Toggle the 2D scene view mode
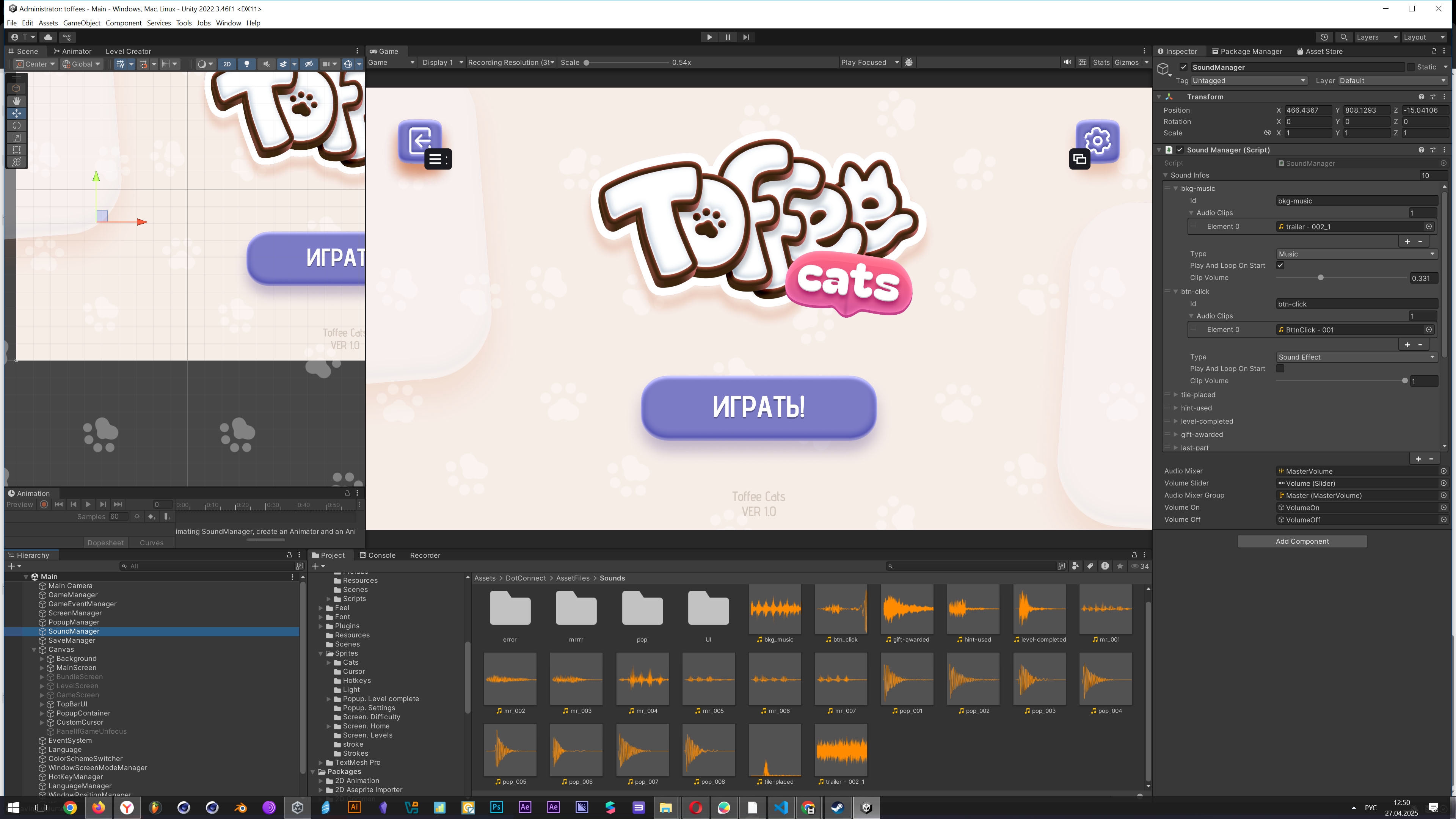Image resolution: width=1456 pixels, height=819 pixels. (227, 64)
